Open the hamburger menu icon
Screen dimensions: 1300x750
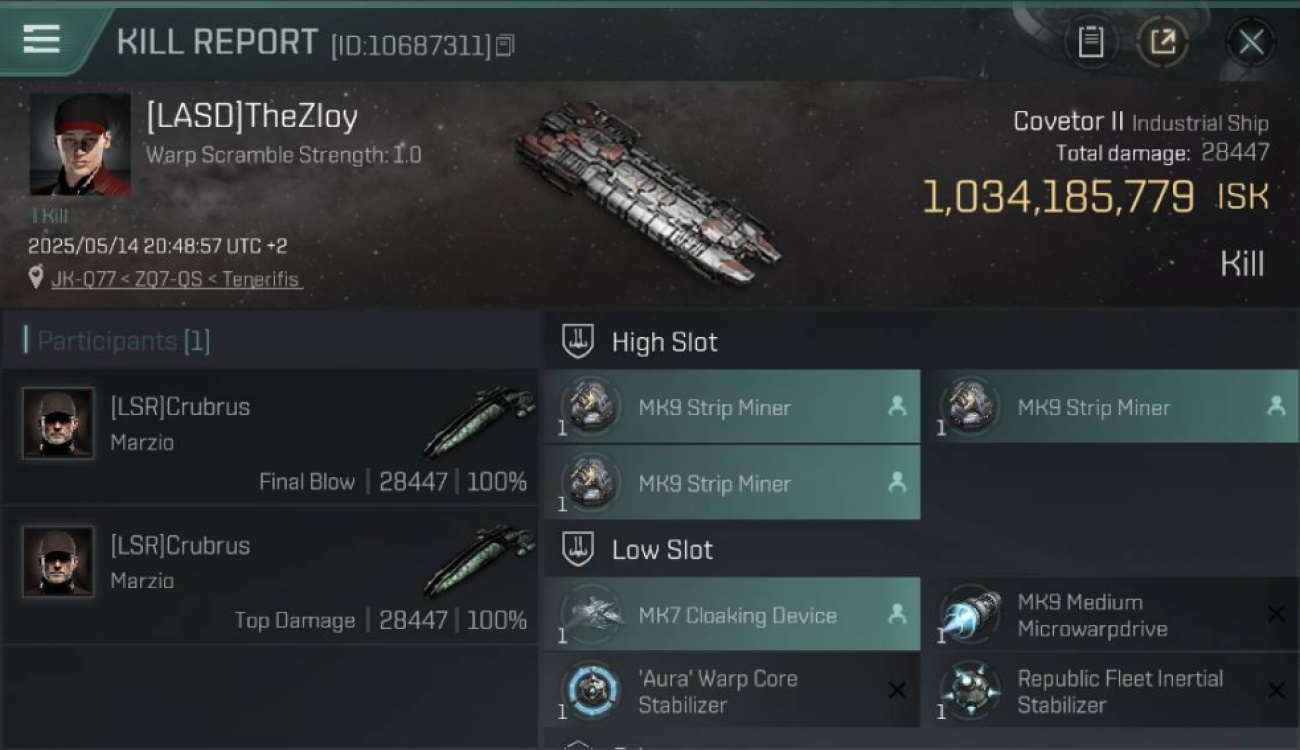[41, 40]
